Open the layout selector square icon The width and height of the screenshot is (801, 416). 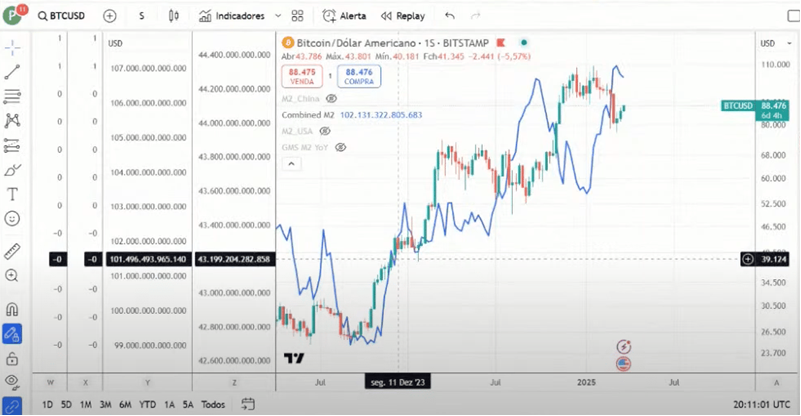click(793, 16)
